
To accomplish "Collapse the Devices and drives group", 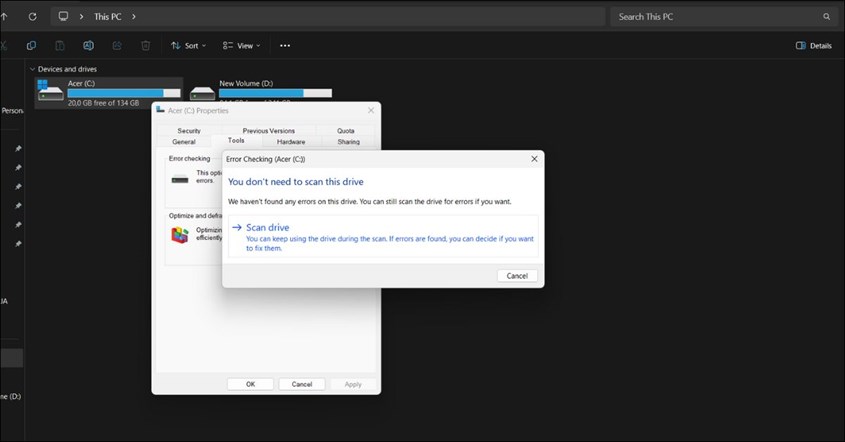I will point(32,69).
